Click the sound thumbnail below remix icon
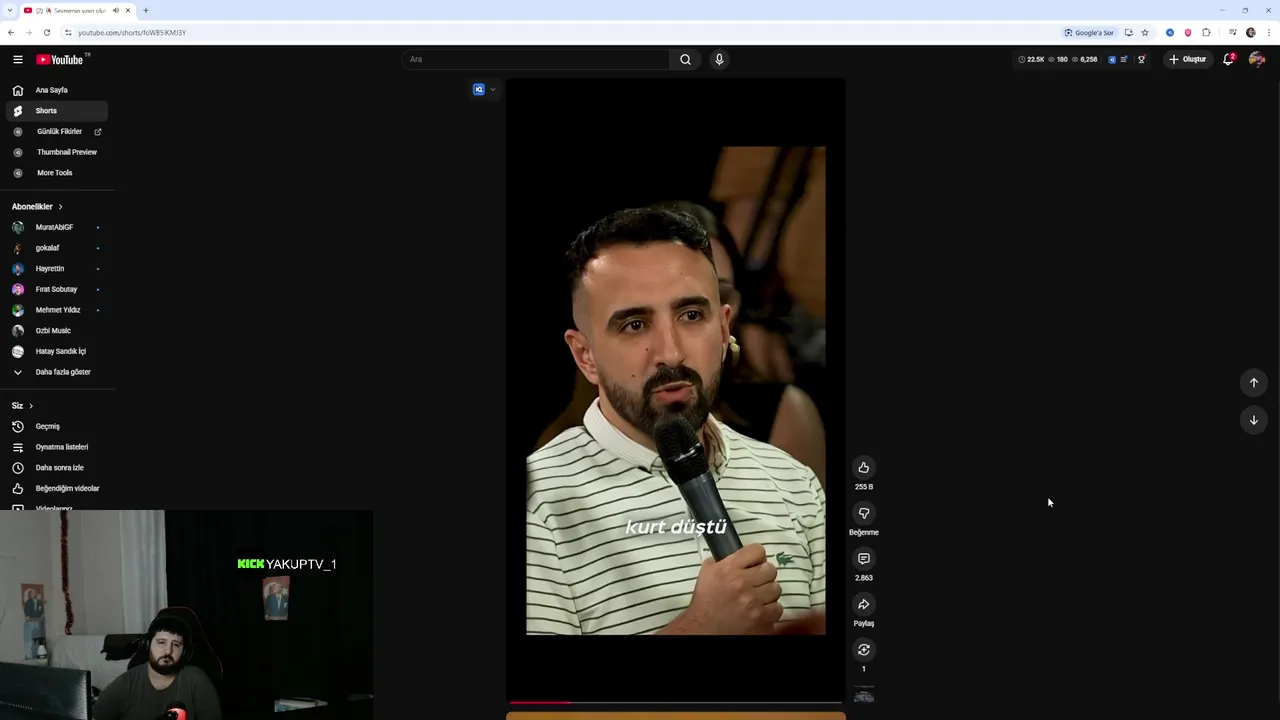1280x720 pixels. pyautogui.click(x=864, y=696)
